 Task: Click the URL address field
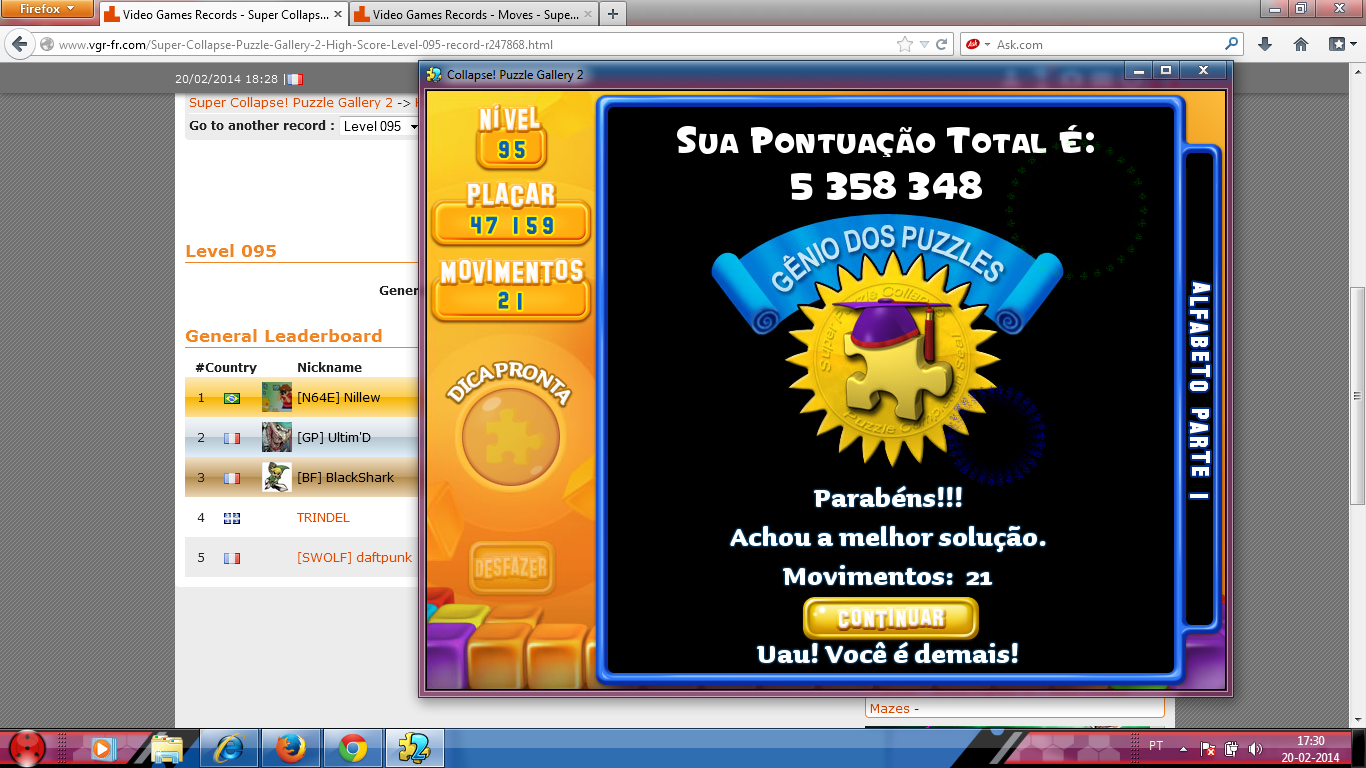[x=470, y=45]
